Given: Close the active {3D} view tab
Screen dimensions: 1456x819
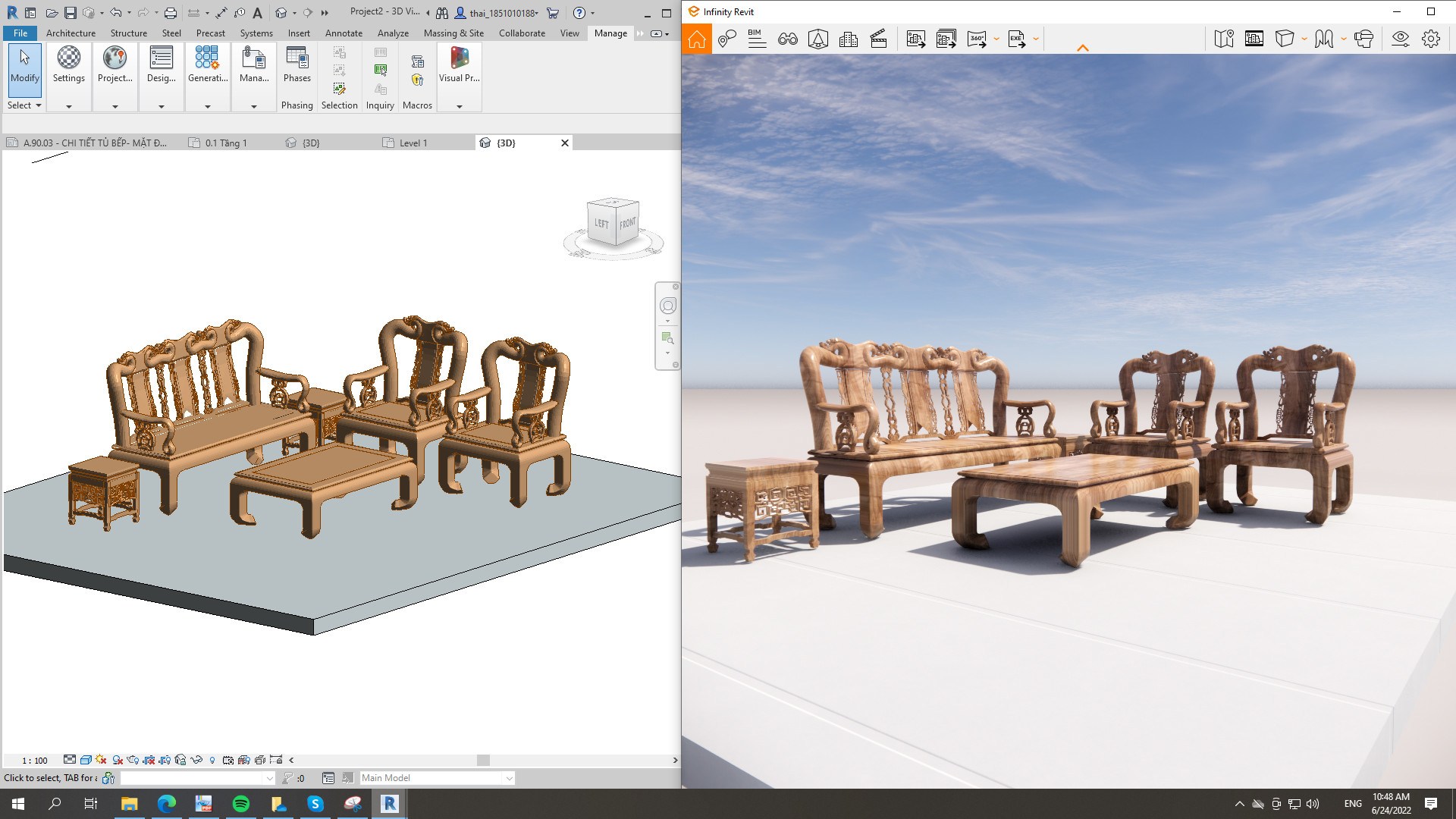Looking at the screenshot, I should point(564,143).
